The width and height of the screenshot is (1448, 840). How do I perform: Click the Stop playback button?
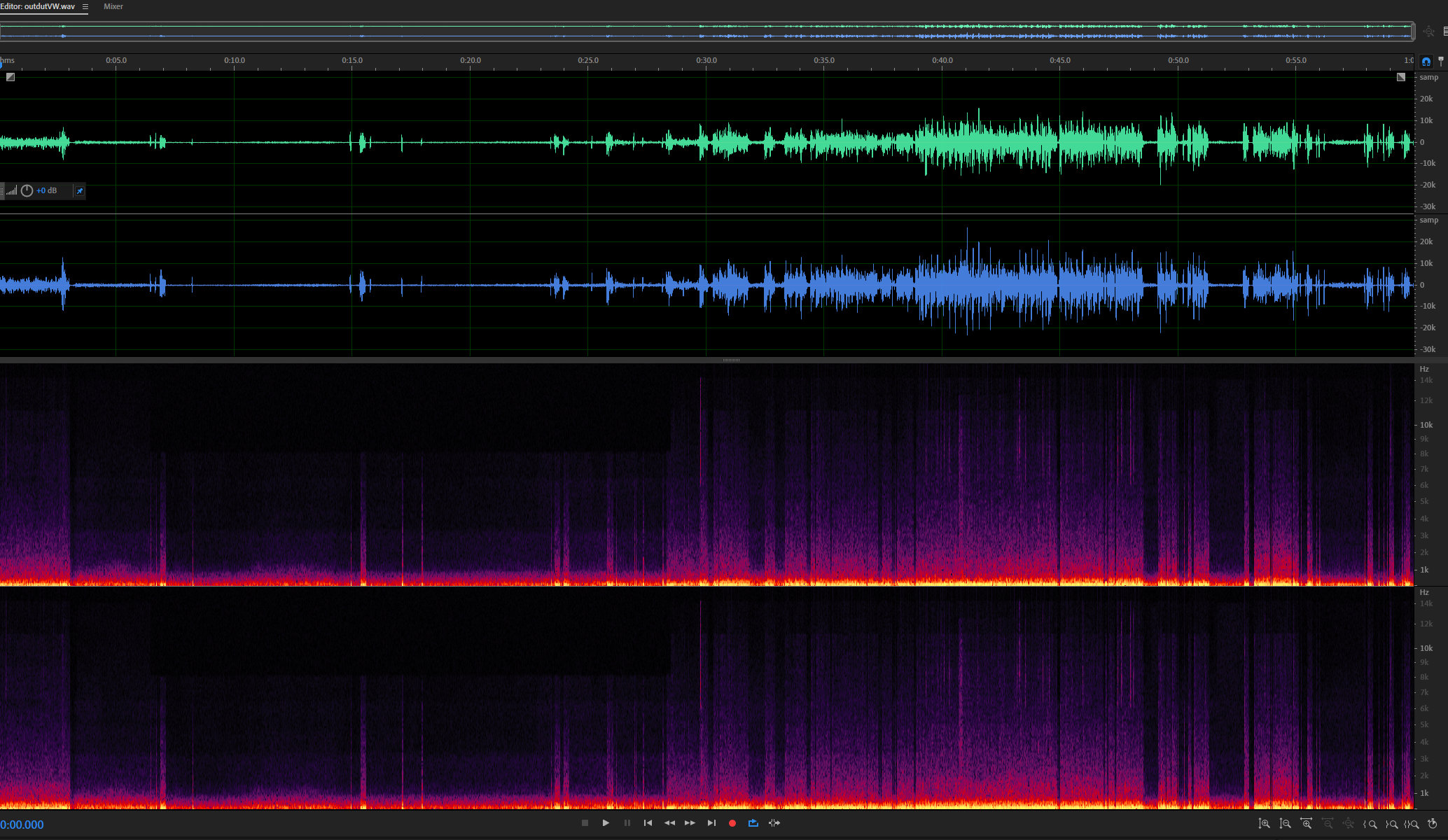point(585,823)
